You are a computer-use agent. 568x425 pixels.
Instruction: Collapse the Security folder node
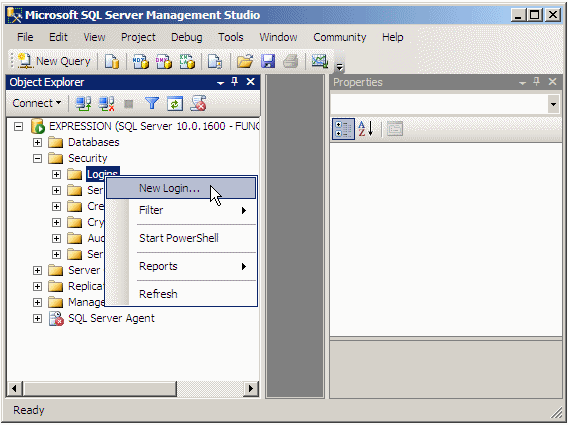point(37,158)
